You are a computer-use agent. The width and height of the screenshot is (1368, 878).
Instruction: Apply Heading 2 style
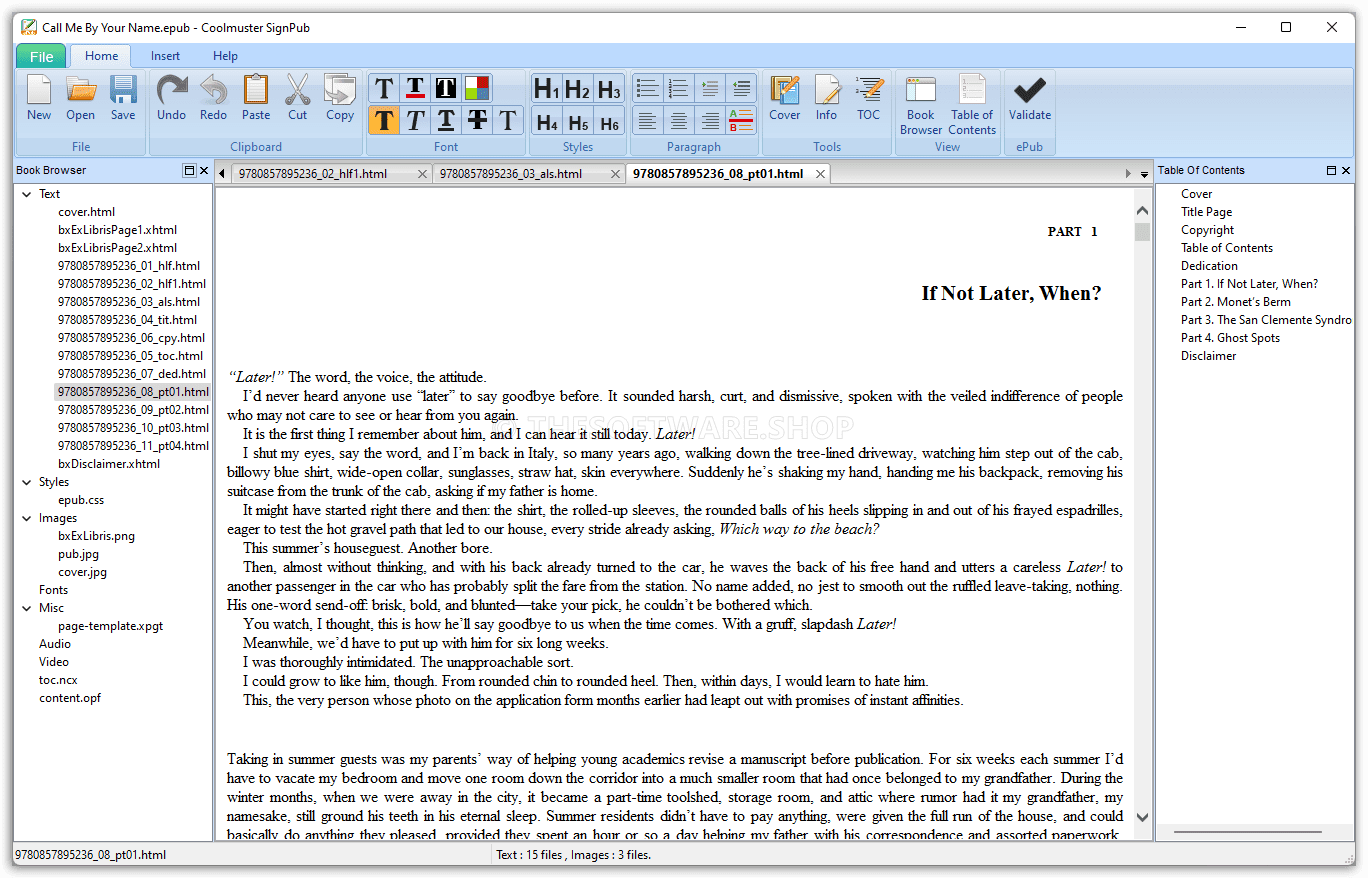tap(578, 89)
